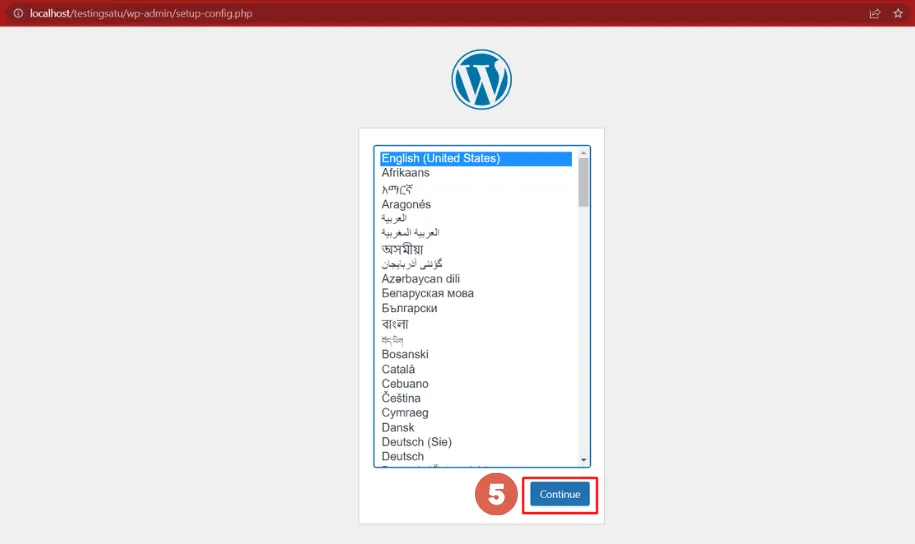Click the language list scroll up arrow
915x544 pixels.
(x=584, y=153)
